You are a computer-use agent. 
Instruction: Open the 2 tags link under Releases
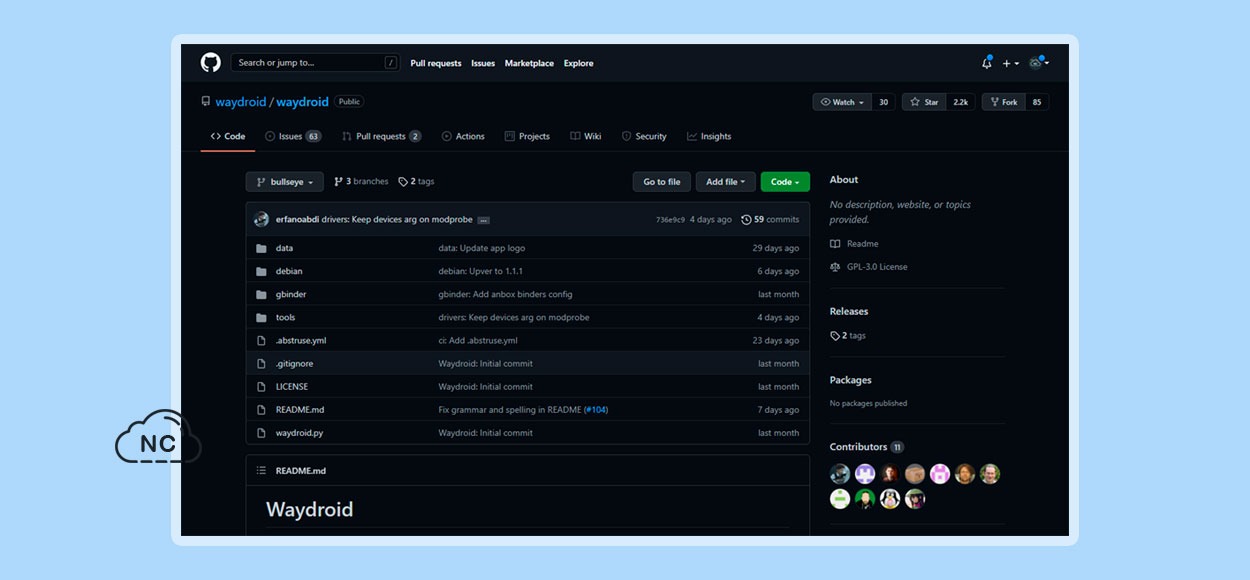pos(848,336)
